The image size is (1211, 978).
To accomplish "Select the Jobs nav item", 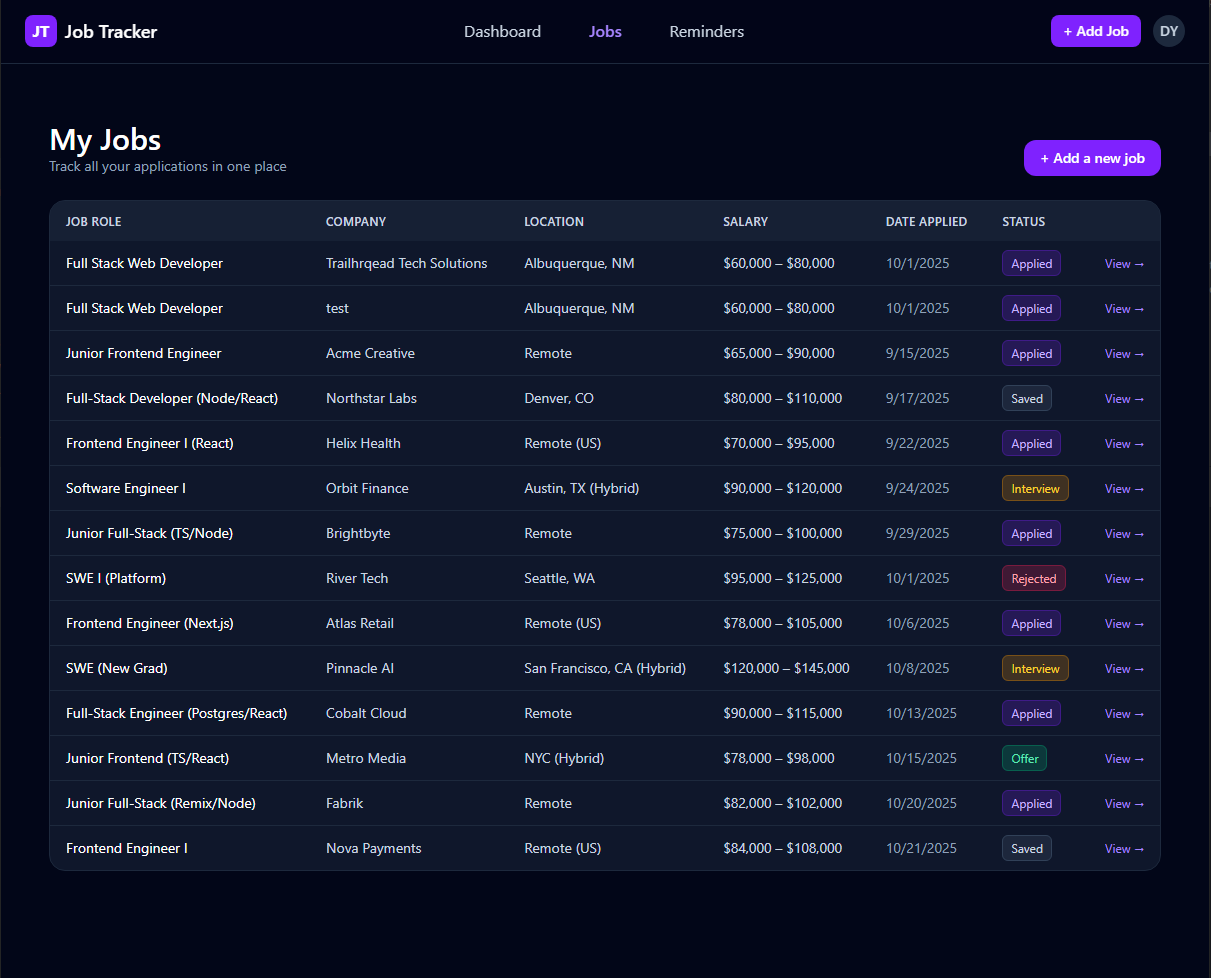I will point(605,31).
